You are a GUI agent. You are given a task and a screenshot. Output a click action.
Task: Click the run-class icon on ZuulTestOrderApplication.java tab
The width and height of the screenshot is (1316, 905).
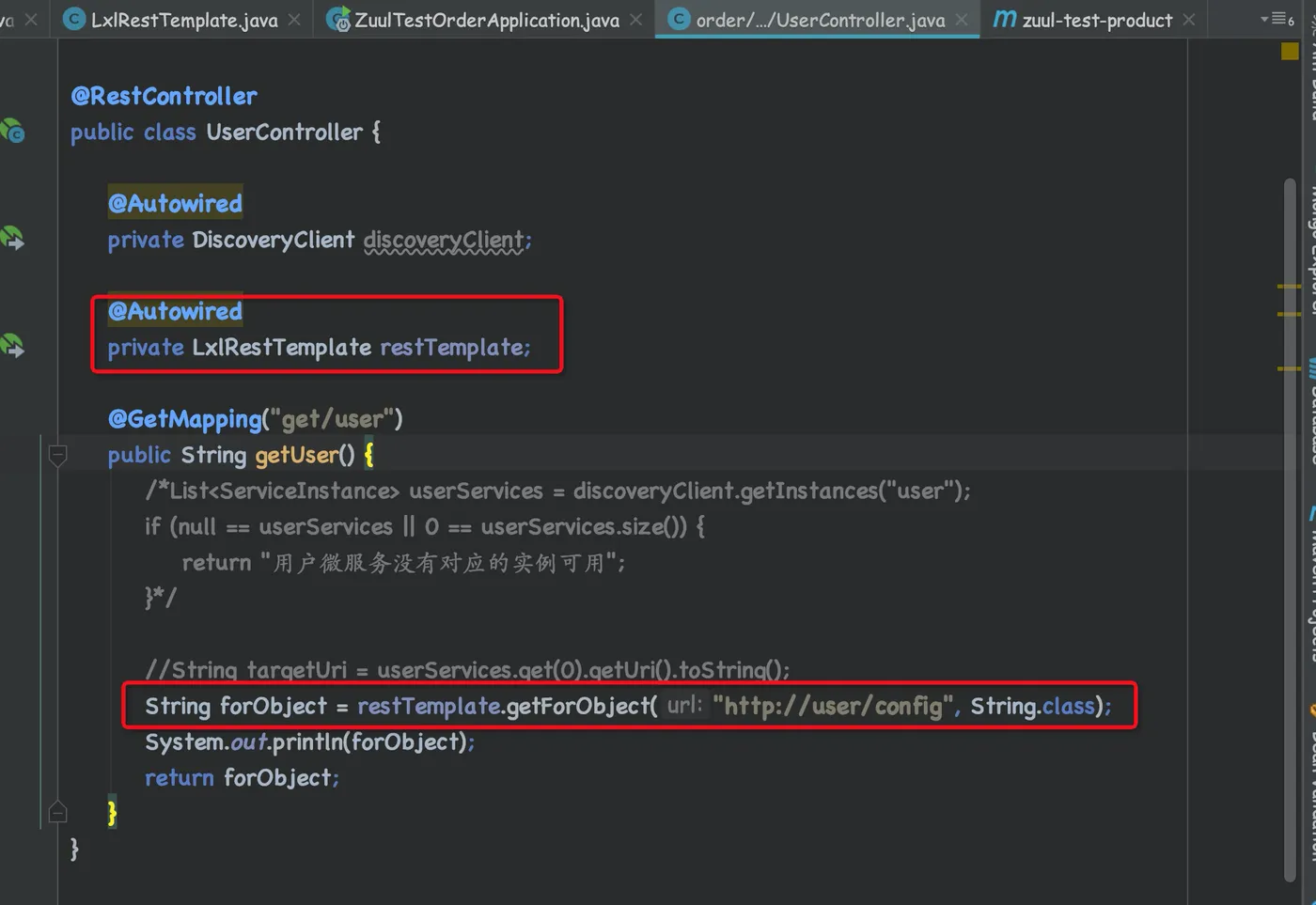coord(337,19)
